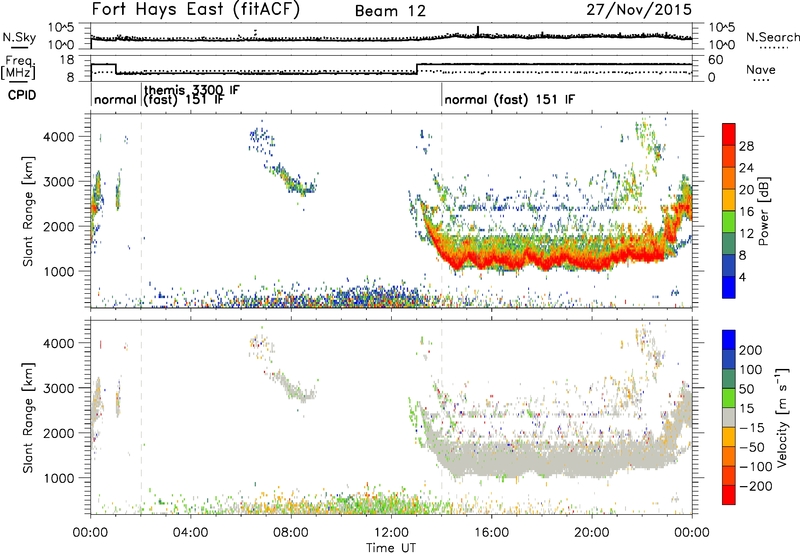
Task: Click the 4 label on power colorbar
Action: click(742, 277)
